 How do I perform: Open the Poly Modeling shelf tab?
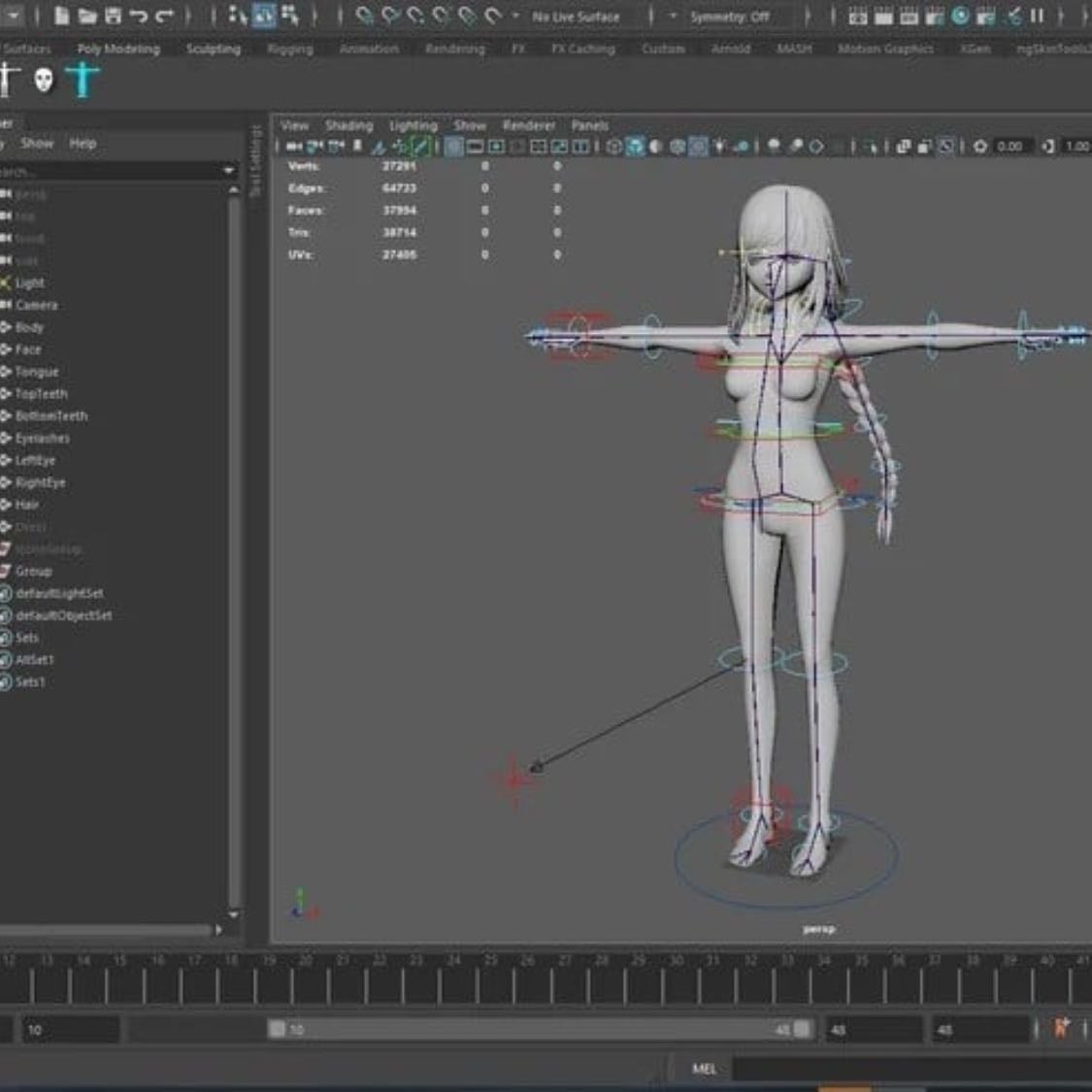pyautogui.click(x=118, y=49)
